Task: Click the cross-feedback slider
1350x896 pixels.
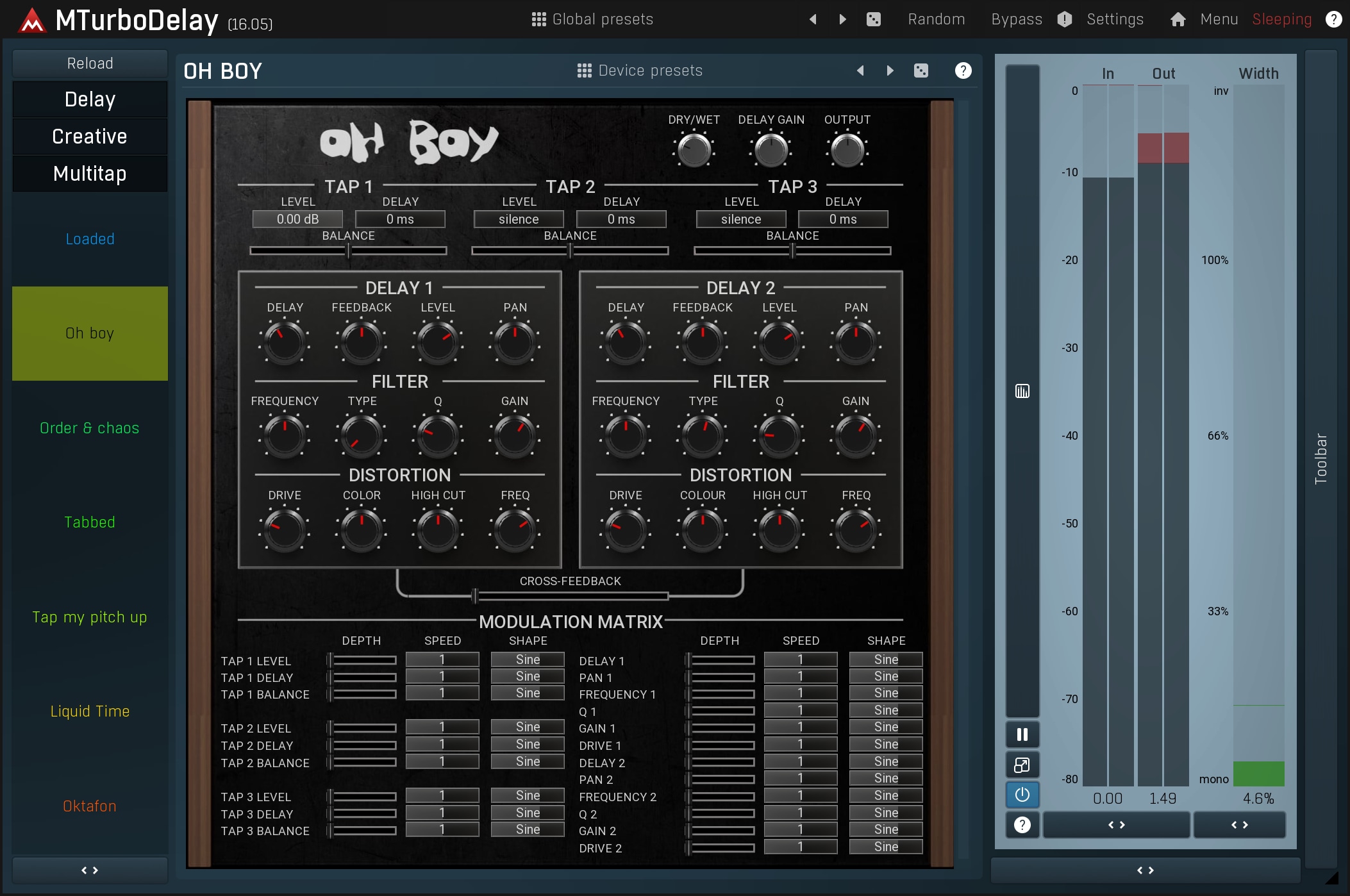Action: [x=569, y=596]
